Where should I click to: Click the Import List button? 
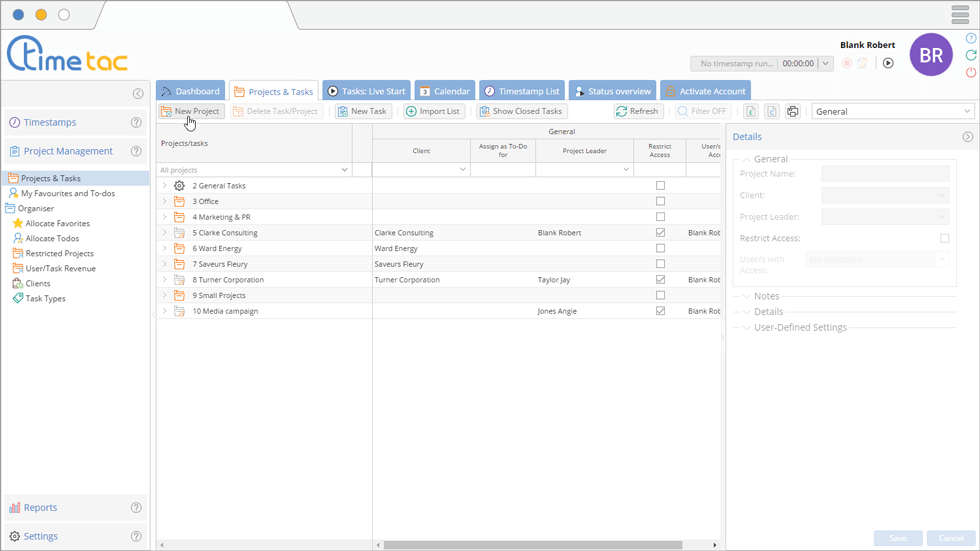click(x=434, y=111)
